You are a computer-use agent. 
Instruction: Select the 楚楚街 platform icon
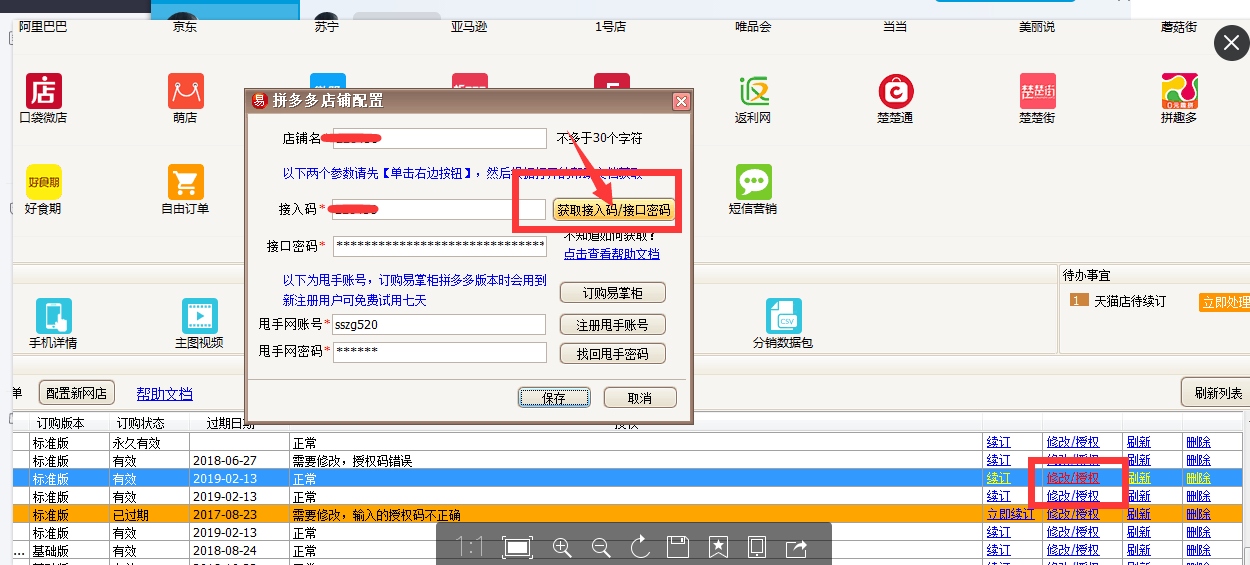(1037, 91)
